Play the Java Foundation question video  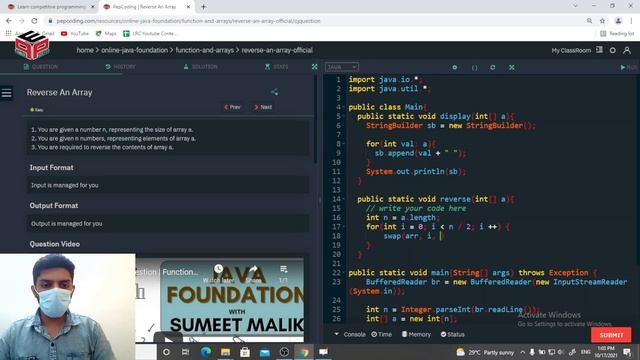tap(168, 338)
